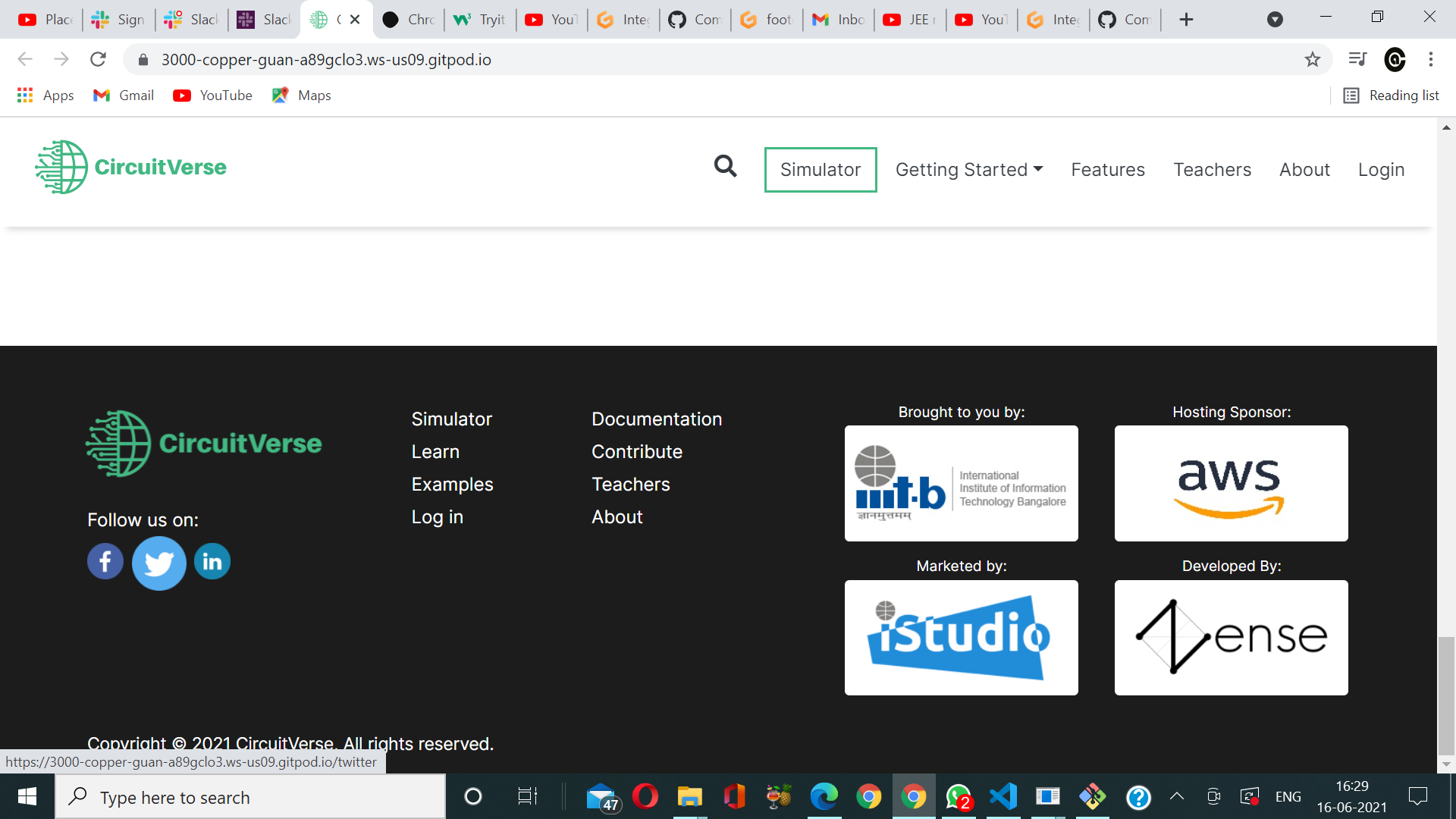Expand the Getting Started dropdown menu

coord(968,170)
